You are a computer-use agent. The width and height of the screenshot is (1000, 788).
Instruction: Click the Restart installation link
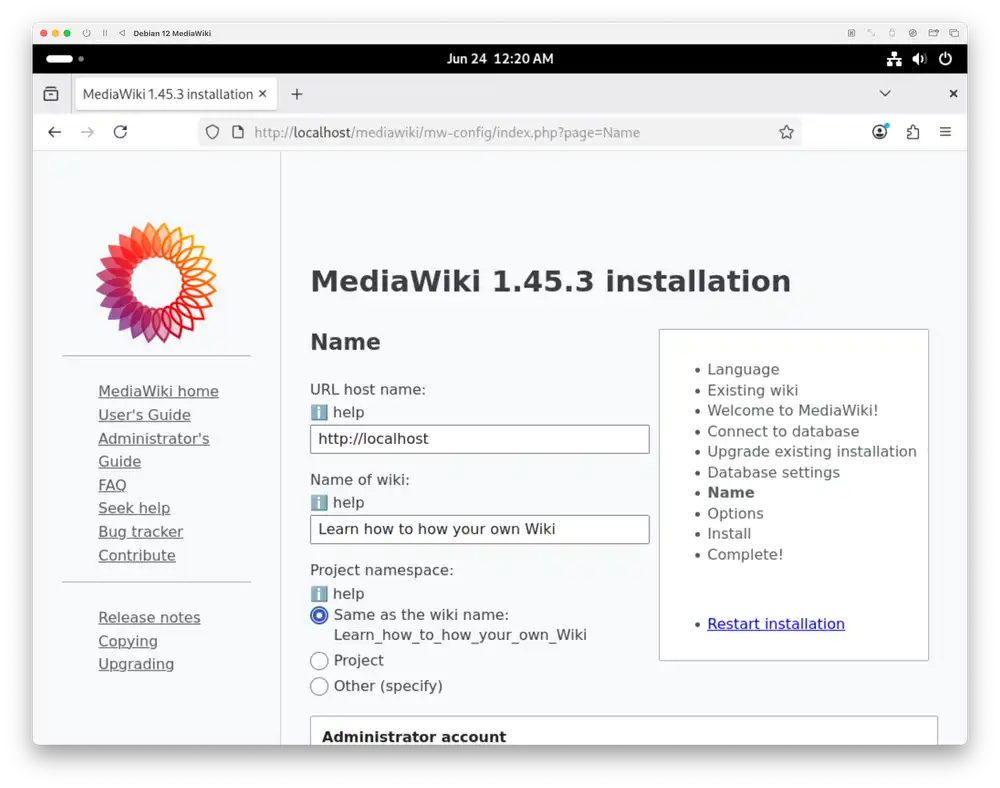pyautogui.click(x=776, y=624)
